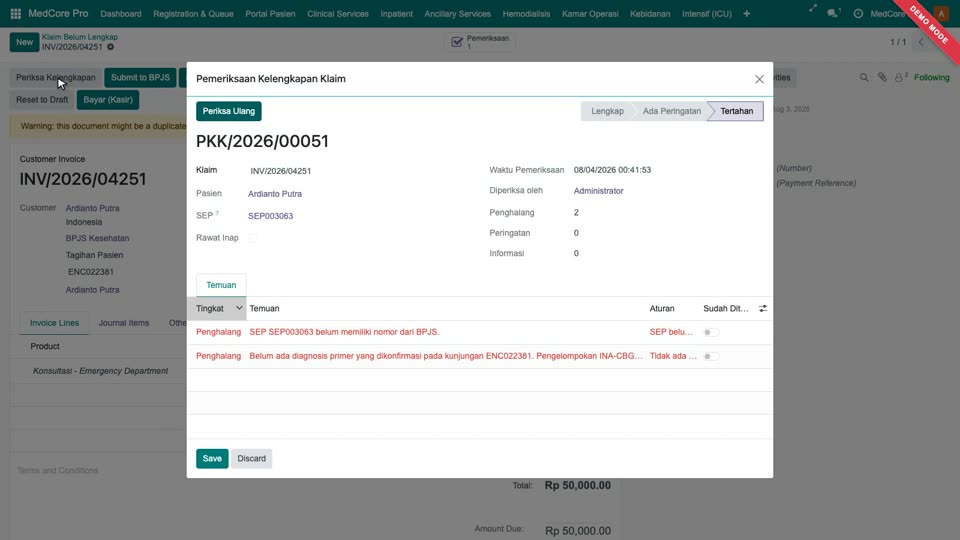The height and width of the screenshot is (540, 960).
Task: Click Bayar (Kasir) button
Action: click(108, 100)
